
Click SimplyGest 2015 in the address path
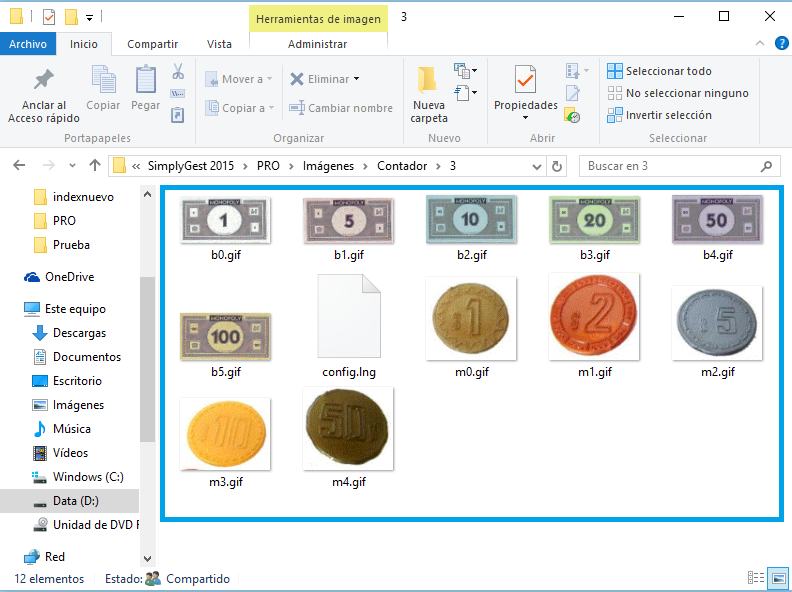[x=191, y=166]
